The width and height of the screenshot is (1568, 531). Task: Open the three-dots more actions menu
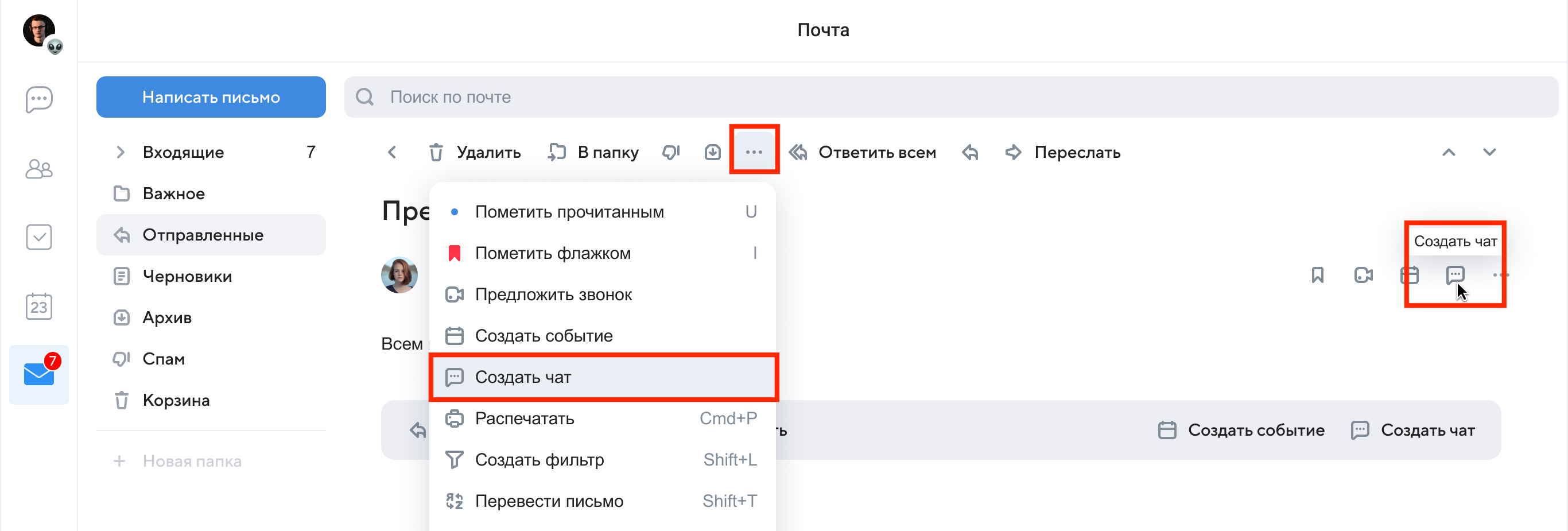click(x=754, y=152)
